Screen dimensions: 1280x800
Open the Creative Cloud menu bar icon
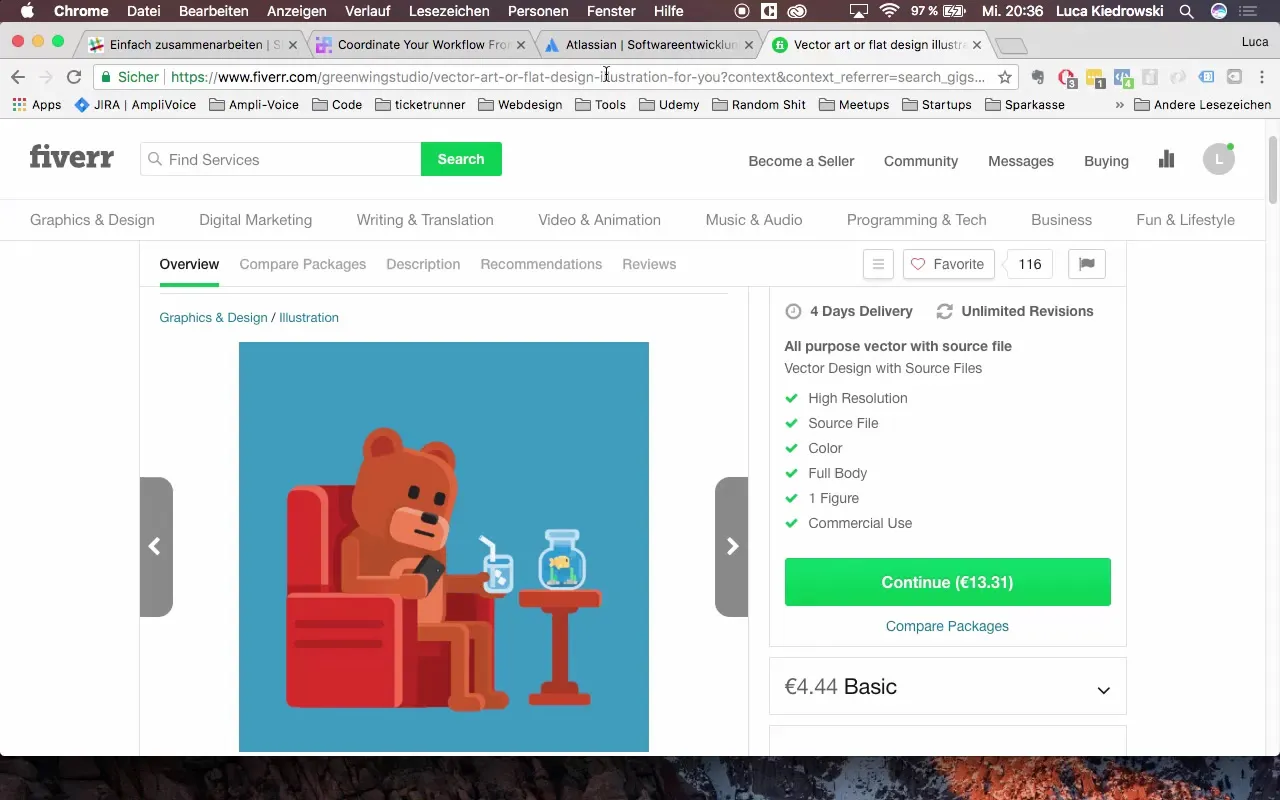798,11
